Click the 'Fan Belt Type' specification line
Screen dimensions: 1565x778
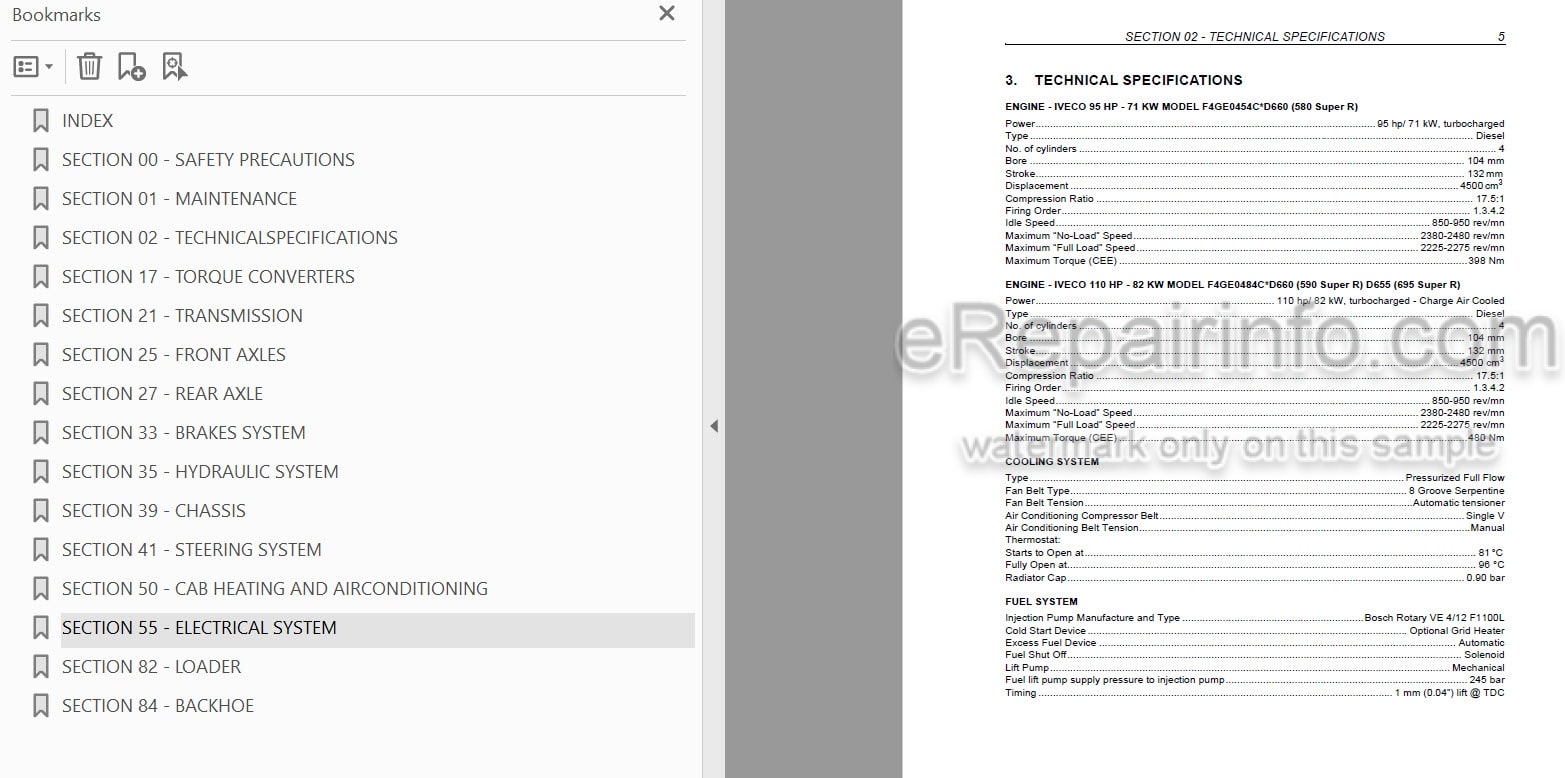click(x=1254, y=491)
